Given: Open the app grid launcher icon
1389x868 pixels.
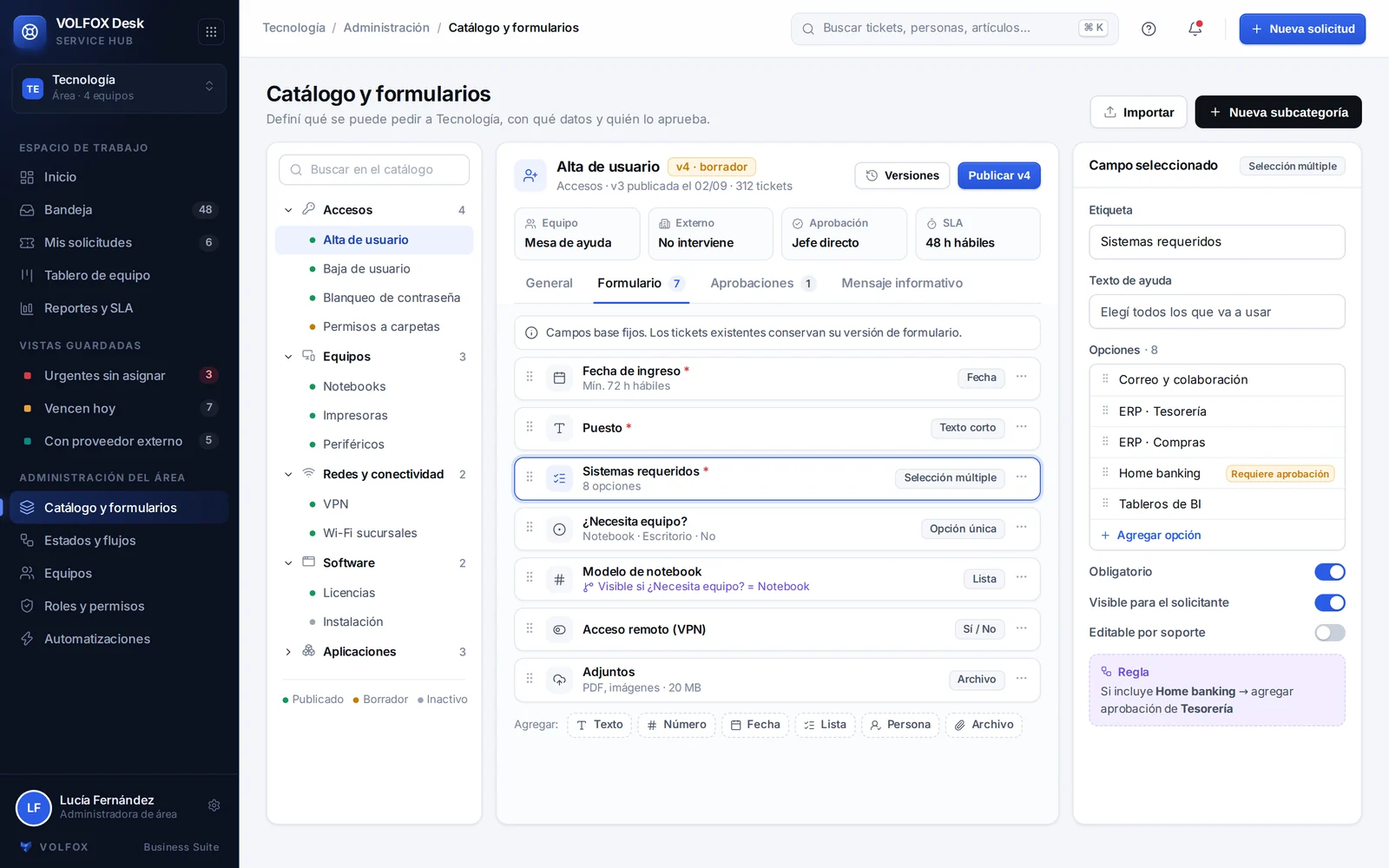Looking at the screenshot, I should [x=211, y=32].
